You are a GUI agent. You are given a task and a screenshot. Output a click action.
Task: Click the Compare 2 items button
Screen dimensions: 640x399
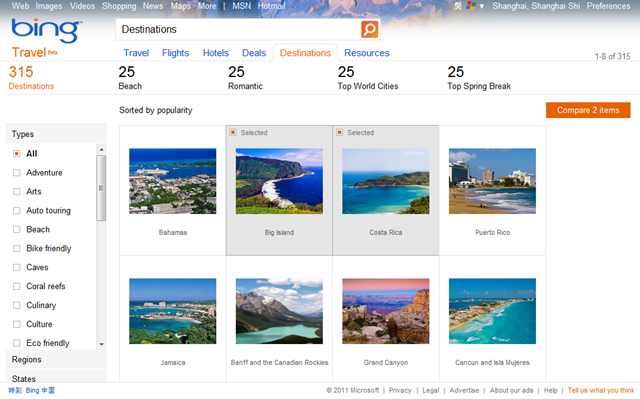pyautogui.click(x=588, y=110)
